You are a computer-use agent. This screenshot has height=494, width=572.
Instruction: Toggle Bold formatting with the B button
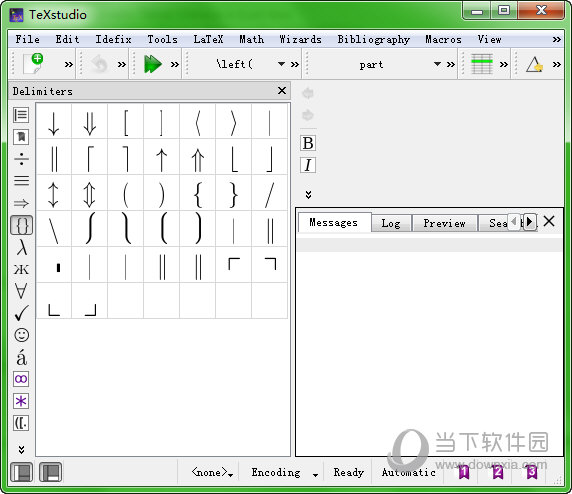point(308,143)
